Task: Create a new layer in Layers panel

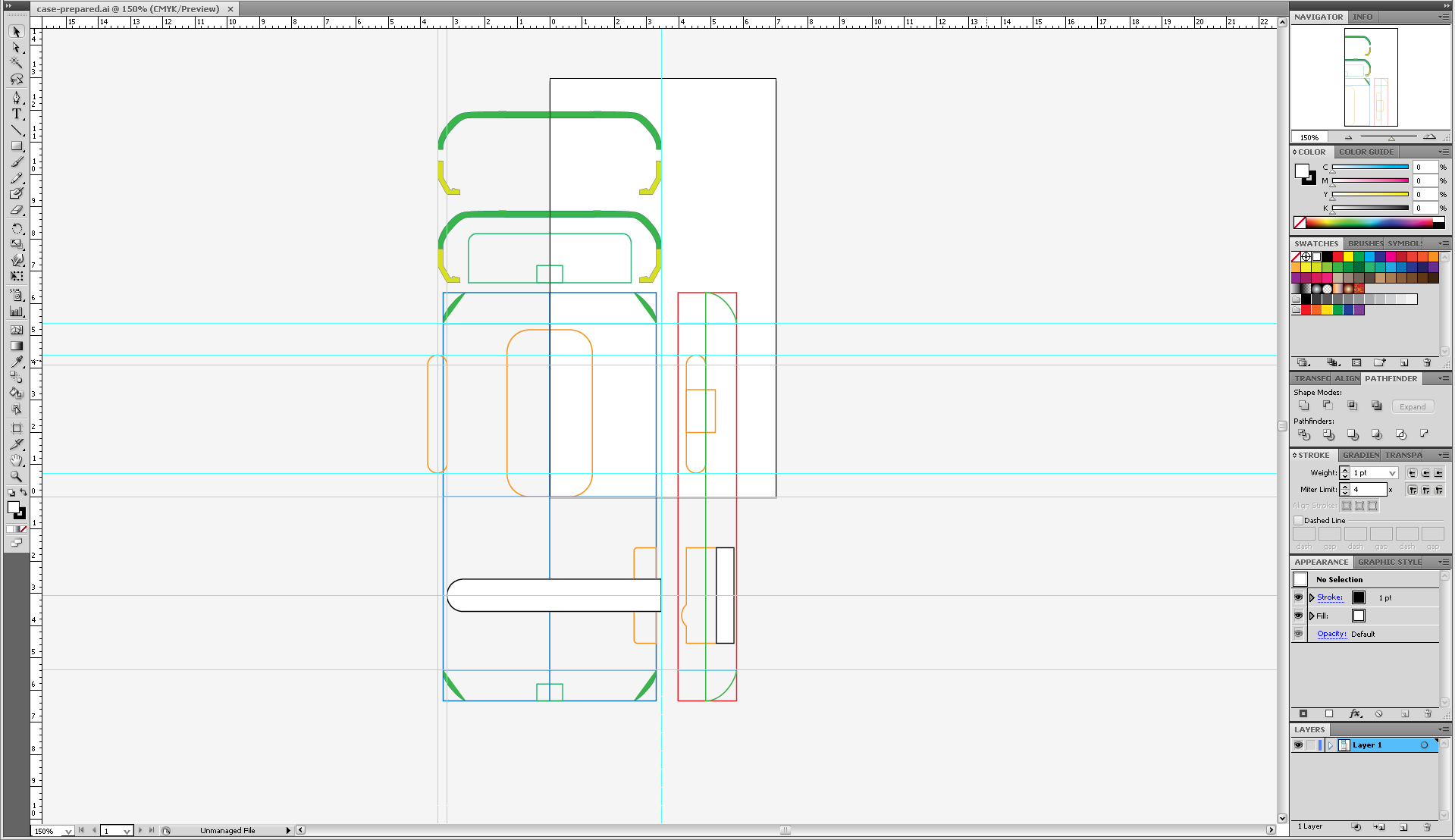Action: point(1404,827)
